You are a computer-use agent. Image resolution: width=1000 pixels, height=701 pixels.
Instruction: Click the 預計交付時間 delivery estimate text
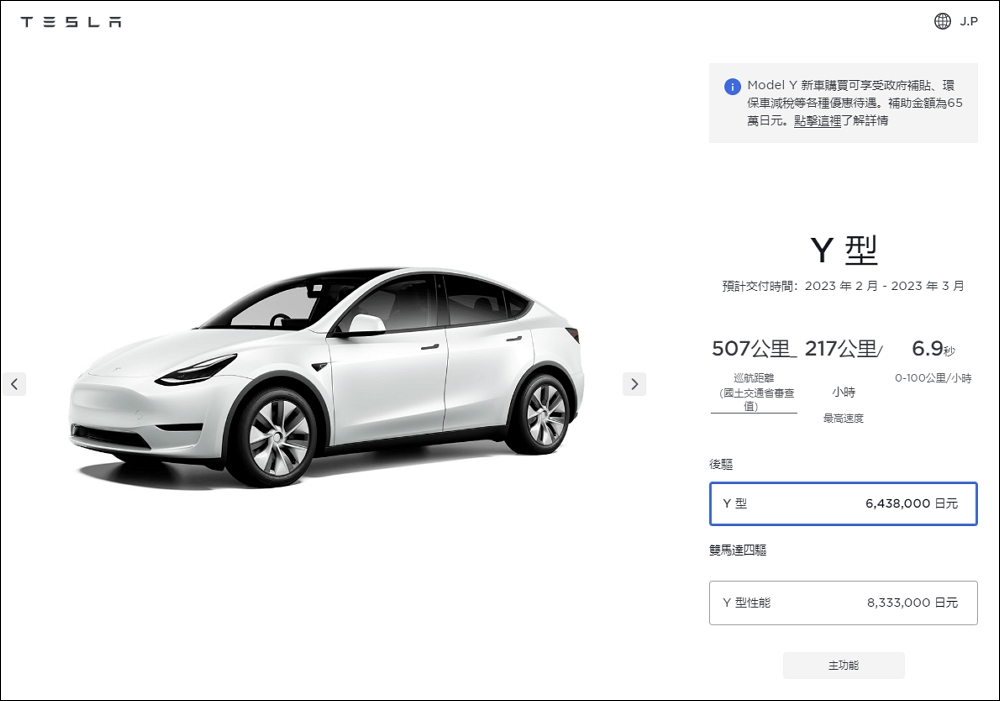pos(843,286)
